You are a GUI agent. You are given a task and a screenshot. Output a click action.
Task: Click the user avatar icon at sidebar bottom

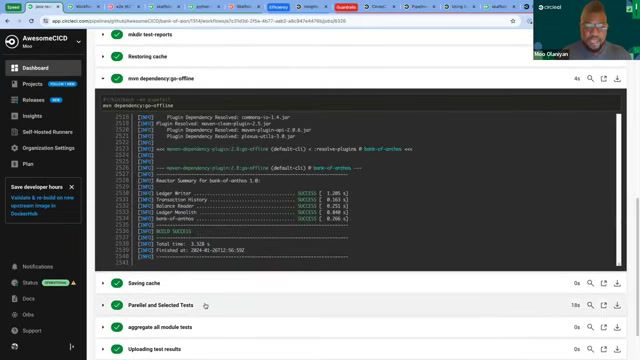[x=15, y=347]
